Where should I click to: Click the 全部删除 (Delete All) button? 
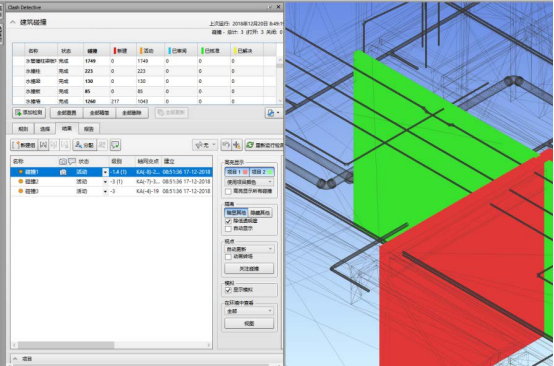132,113
